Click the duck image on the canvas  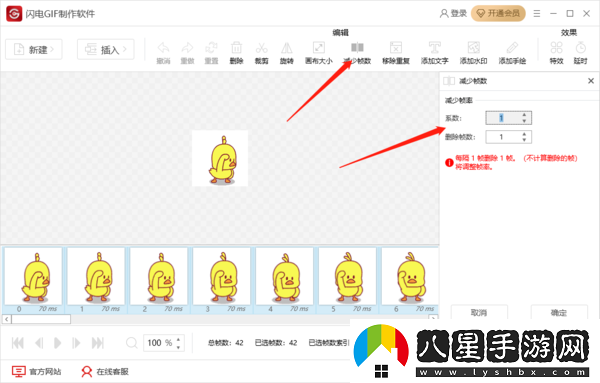[220, 158]
